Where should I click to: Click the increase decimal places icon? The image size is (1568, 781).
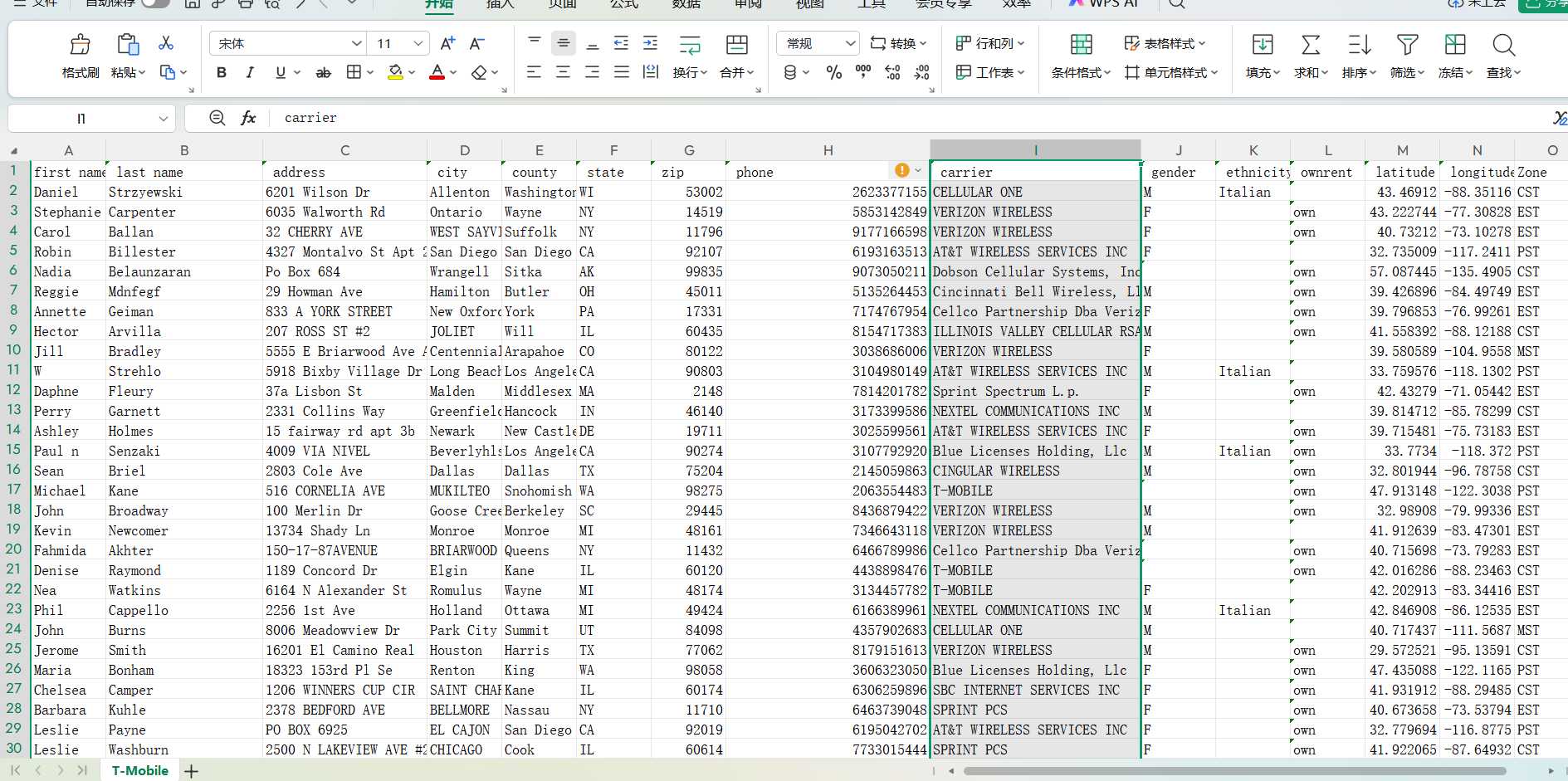pos(893,73)
